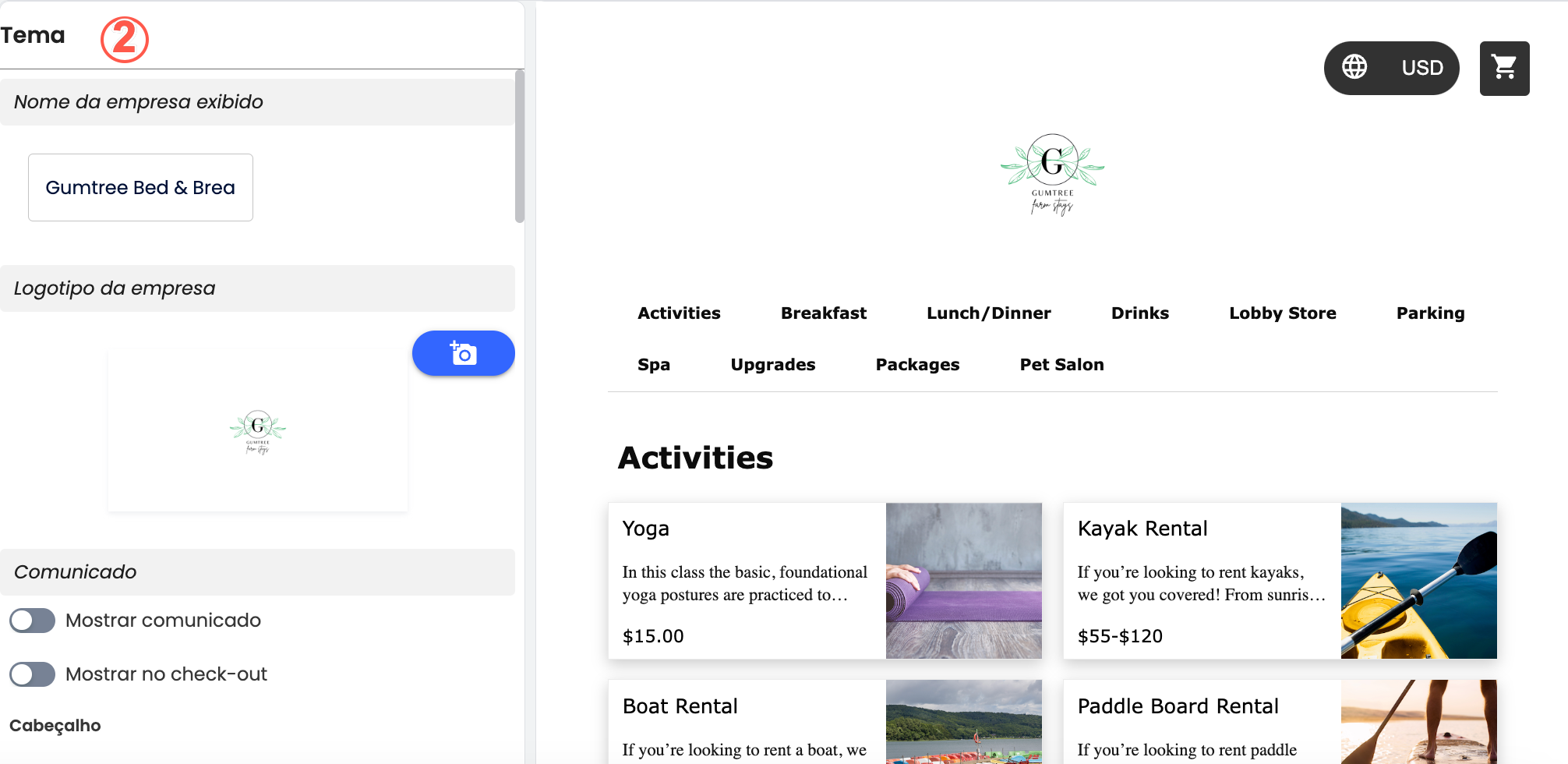Click the globe language icon

[1354, 67]
